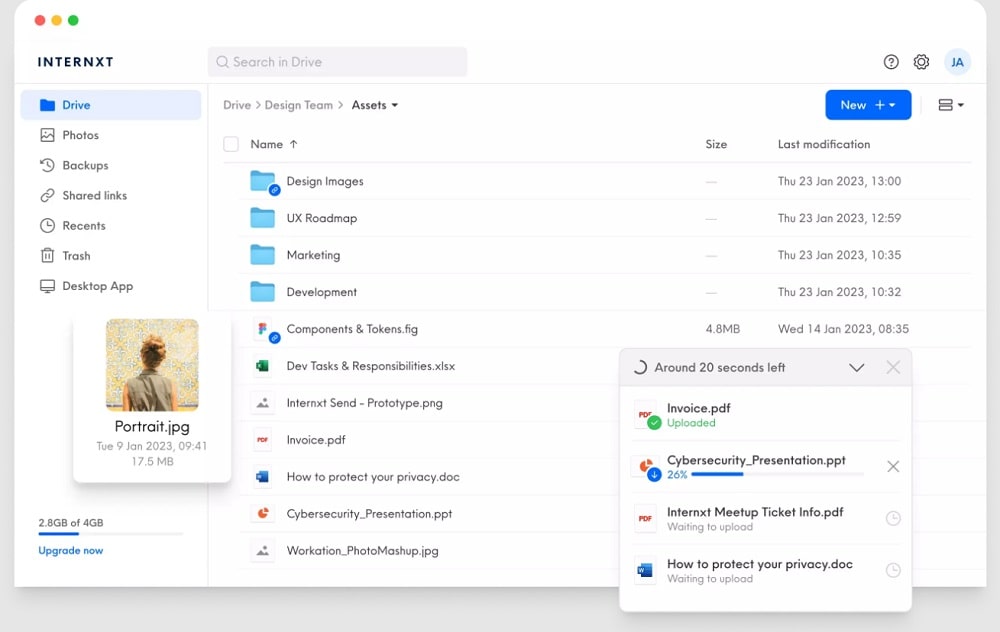The height and width of the screenshot is (632, 1000).
Task: Open the JA account avatar
Action: pyautogui.click(x=957, y=62)
